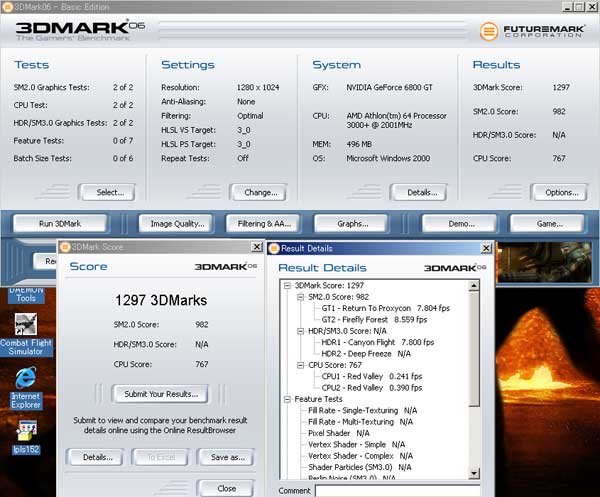Select the Pixel Shader N/A row
The height and width of the screenshot is (497, 600).
tap(339, 433)
